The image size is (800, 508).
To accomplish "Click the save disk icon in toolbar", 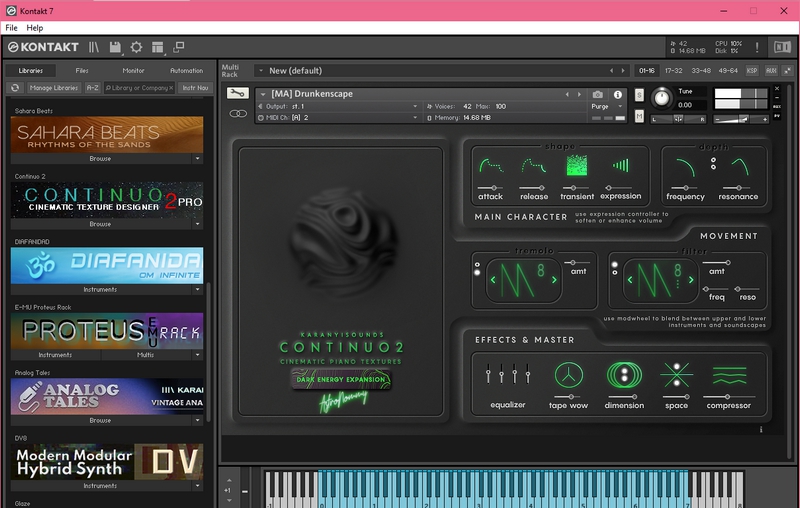I will tap(115, 47).
